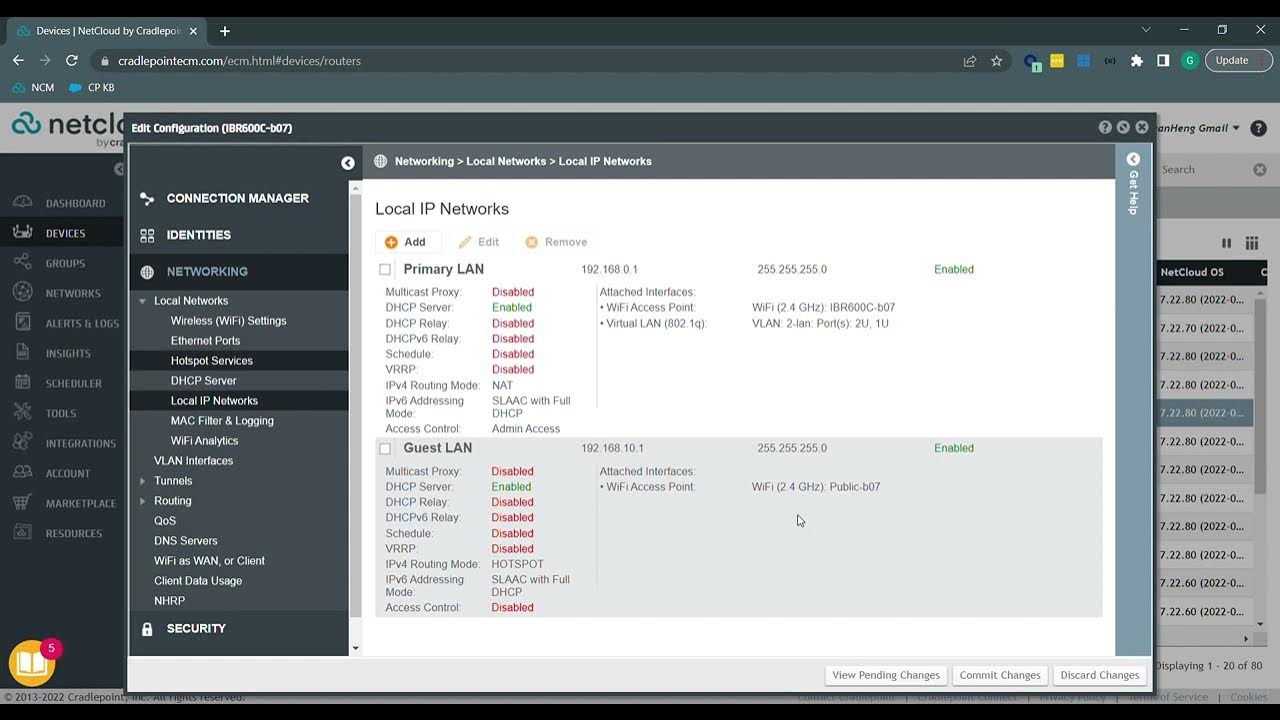
Task: Click the column layout icon in devices table
Action: click(x=1251, y=243)
